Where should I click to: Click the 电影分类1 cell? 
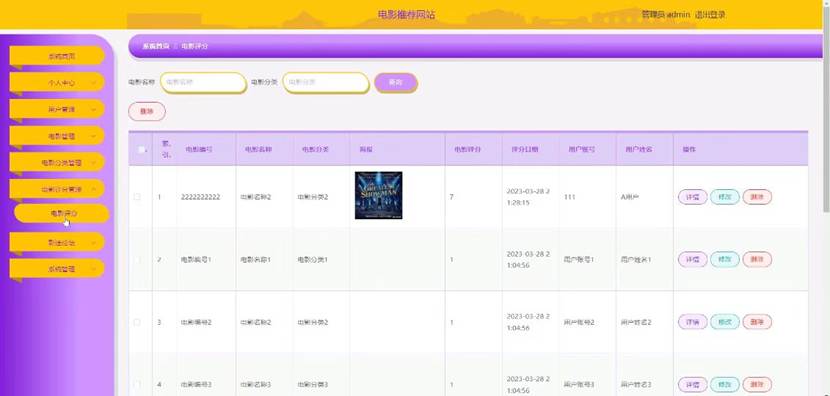(312, 259)
